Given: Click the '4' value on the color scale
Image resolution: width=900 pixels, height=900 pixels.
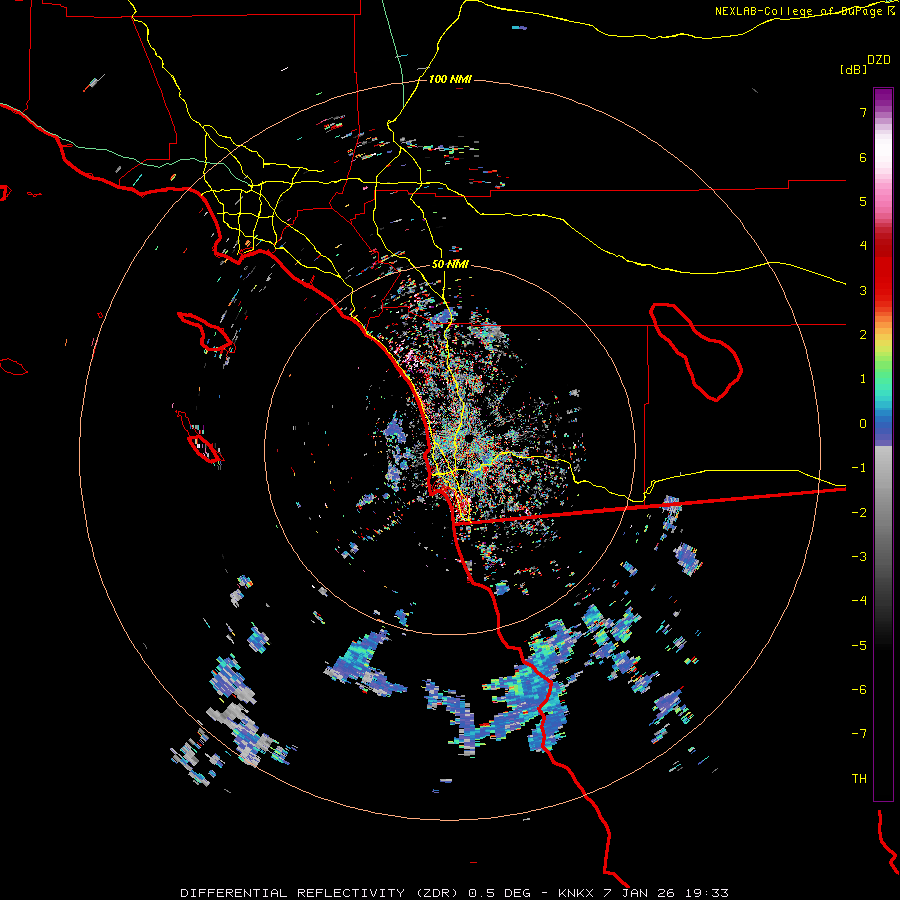Looking at the screenshot, I should [x=863, y=246].
